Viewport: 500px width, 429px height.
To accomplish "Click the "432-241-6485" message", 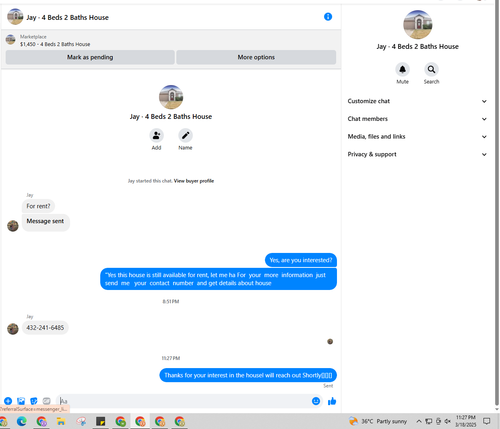I will click(x=45, y=328).
